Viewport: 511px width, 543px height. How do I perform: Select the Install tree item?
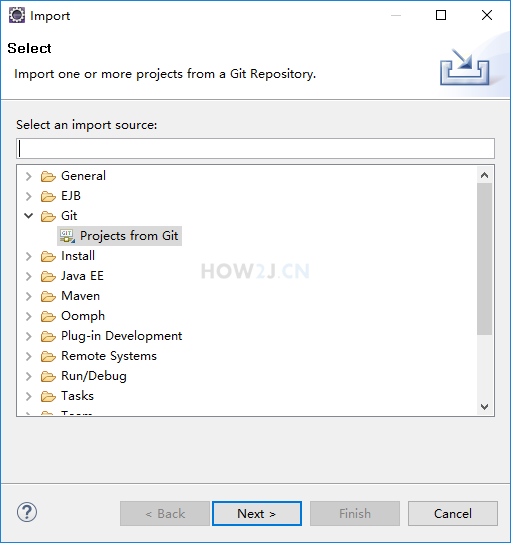coord(78,256)
